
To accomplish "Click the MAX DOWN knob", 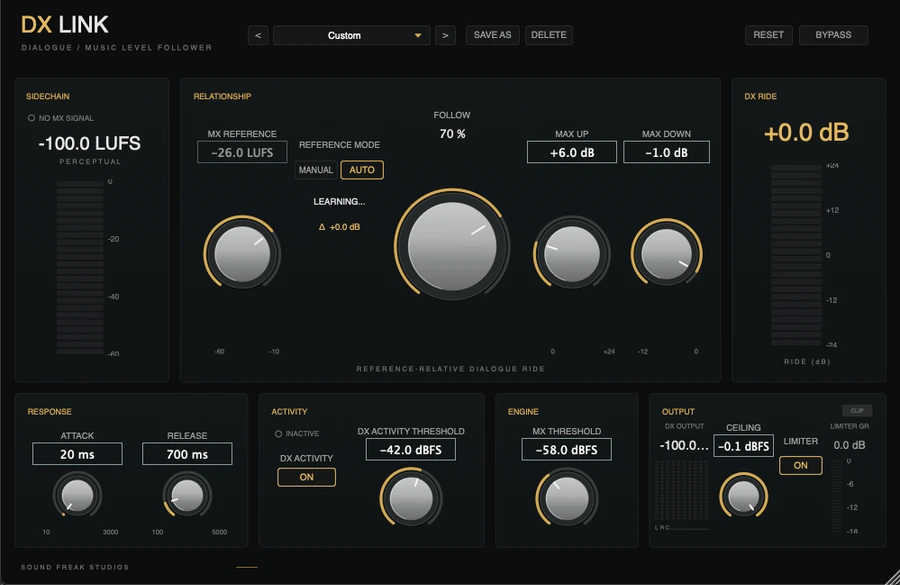I will pyautogui.click(x=666, y=253).
